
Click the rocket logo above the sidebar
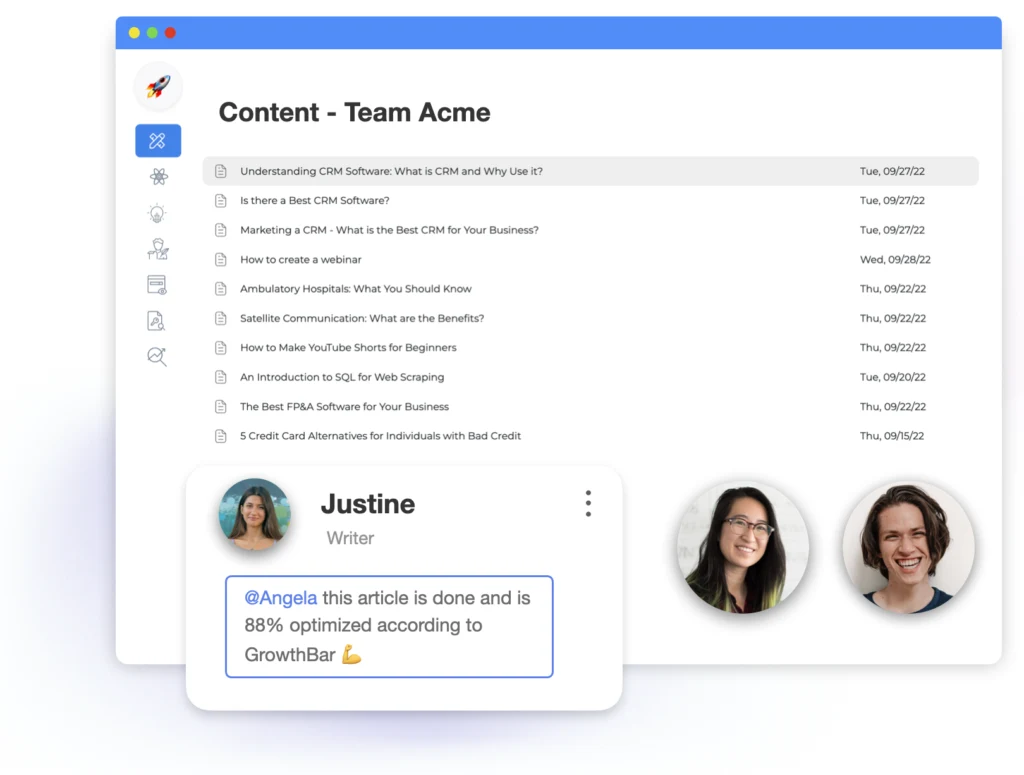[x=157, y=86]
